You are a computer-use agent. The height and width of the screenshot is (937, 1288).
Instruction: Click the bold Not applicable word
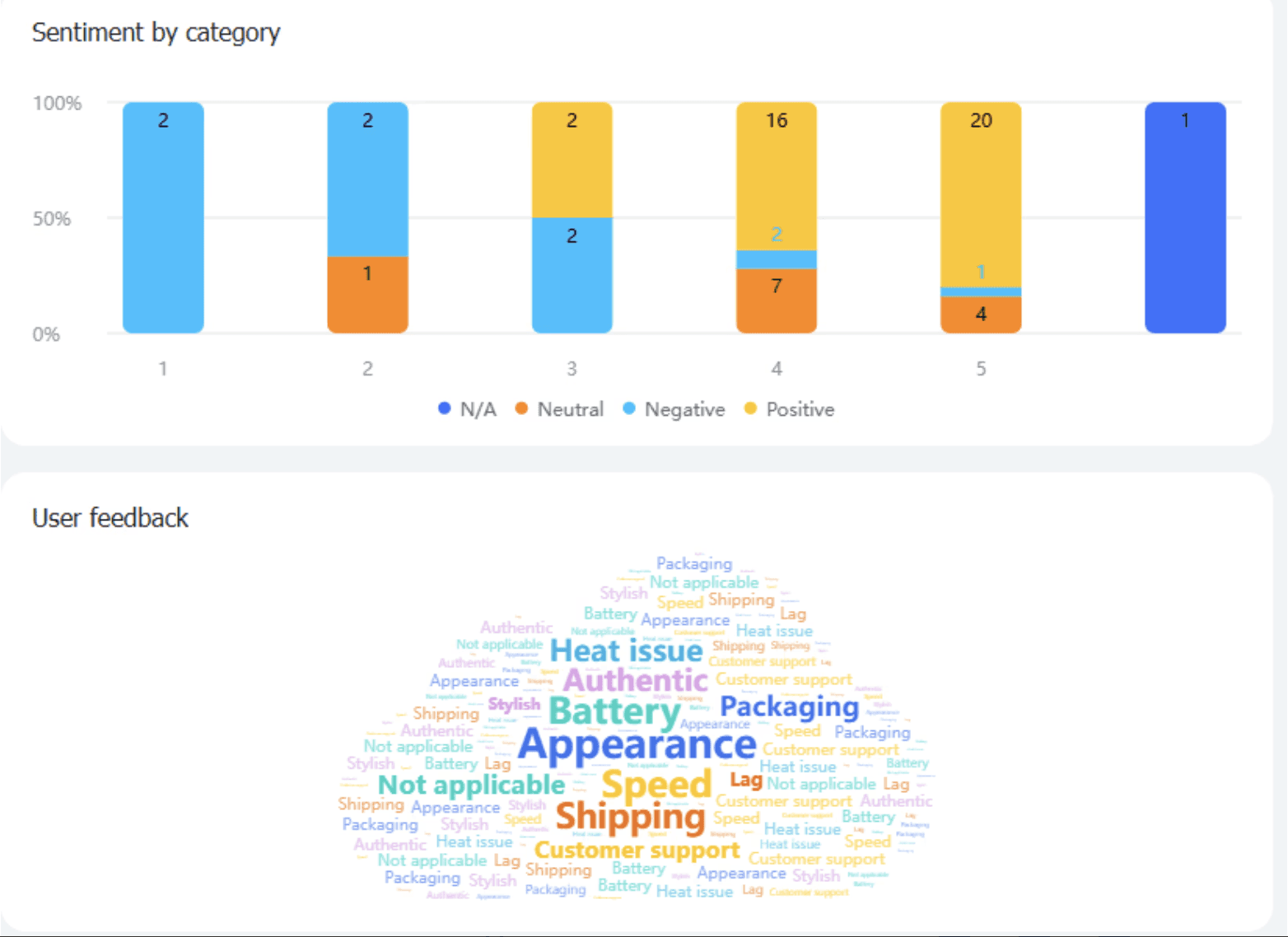tap(471, 785)
